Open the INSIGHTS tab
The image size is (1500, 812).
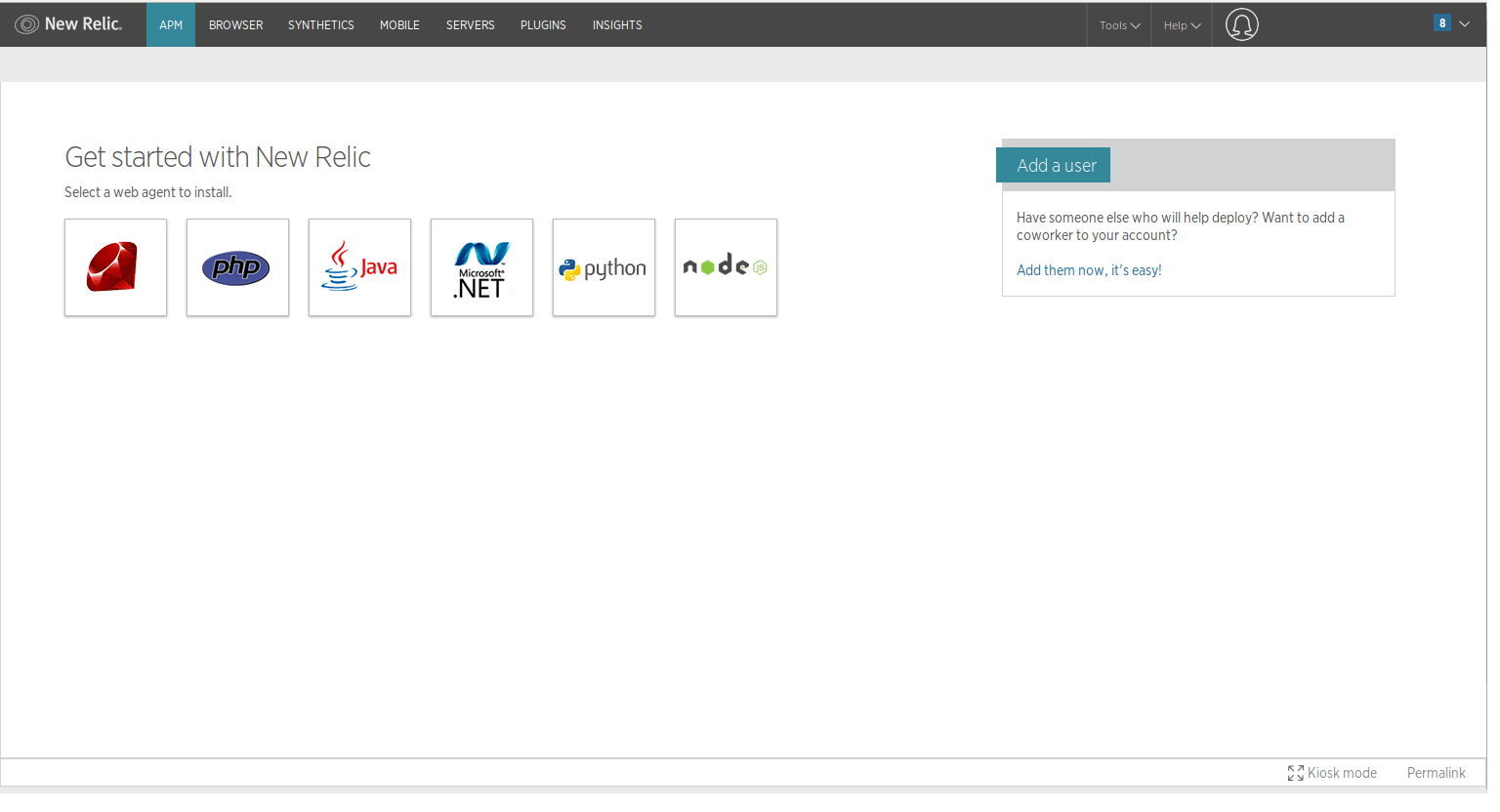tap(617, 25)
